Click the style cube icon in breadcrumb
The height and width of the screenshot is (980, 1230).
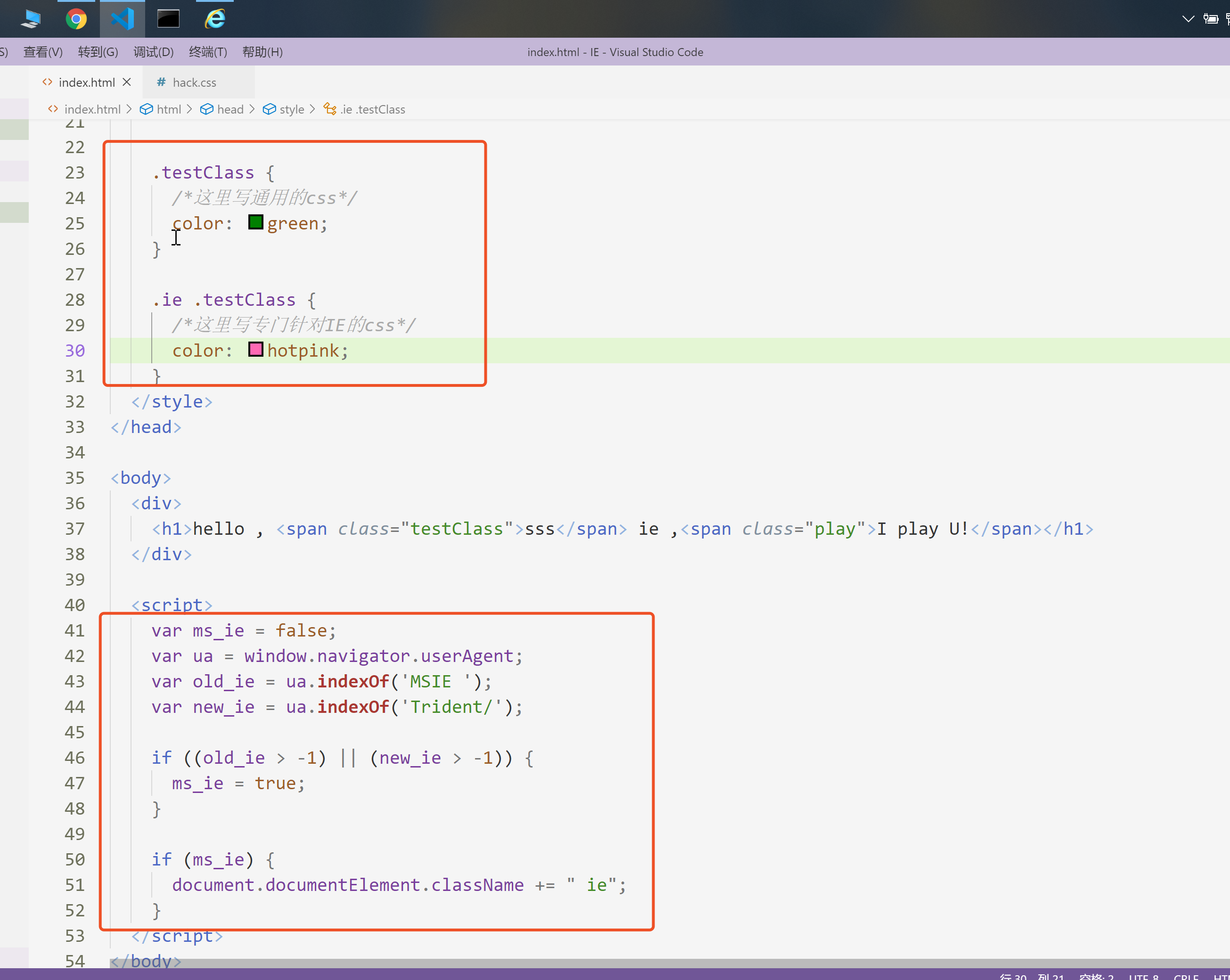[x=269, y=109]
